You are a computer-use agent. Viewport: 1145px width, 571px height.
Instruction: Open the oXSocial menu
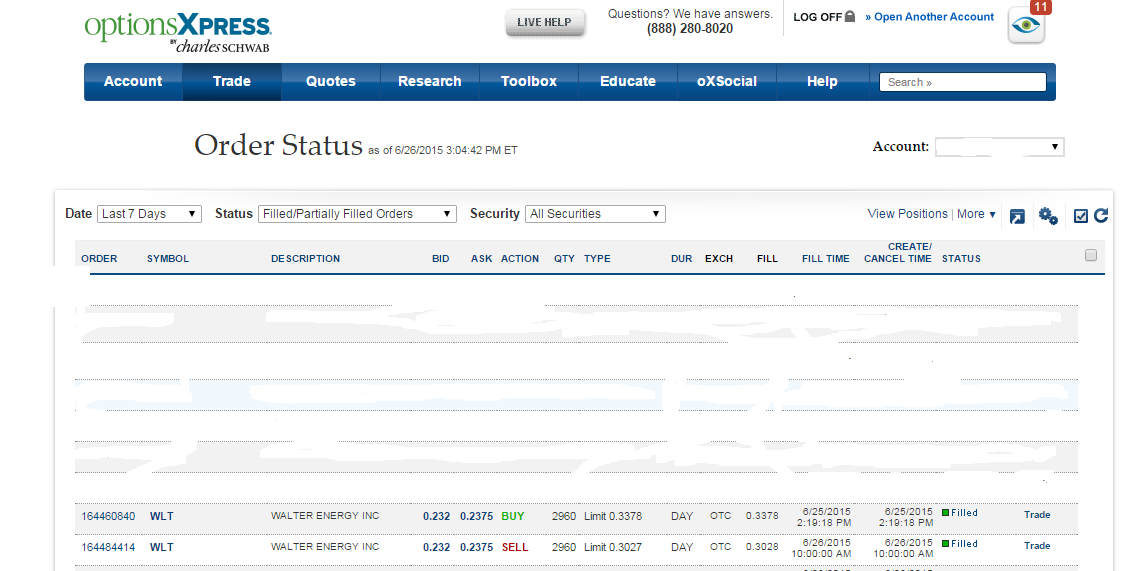tap(727, 81)
